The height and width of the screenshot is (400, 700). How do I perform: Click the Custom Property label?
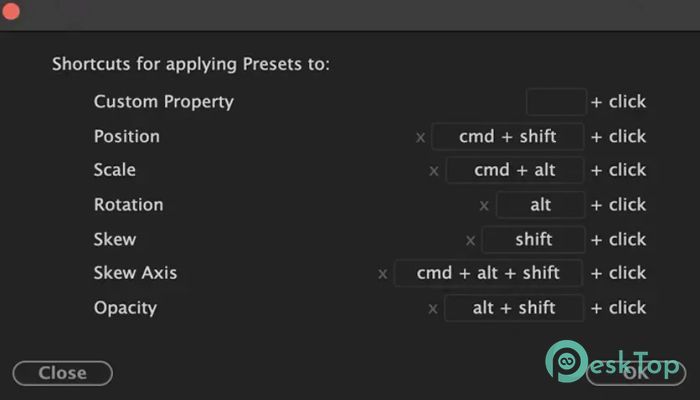coord(164,102)
